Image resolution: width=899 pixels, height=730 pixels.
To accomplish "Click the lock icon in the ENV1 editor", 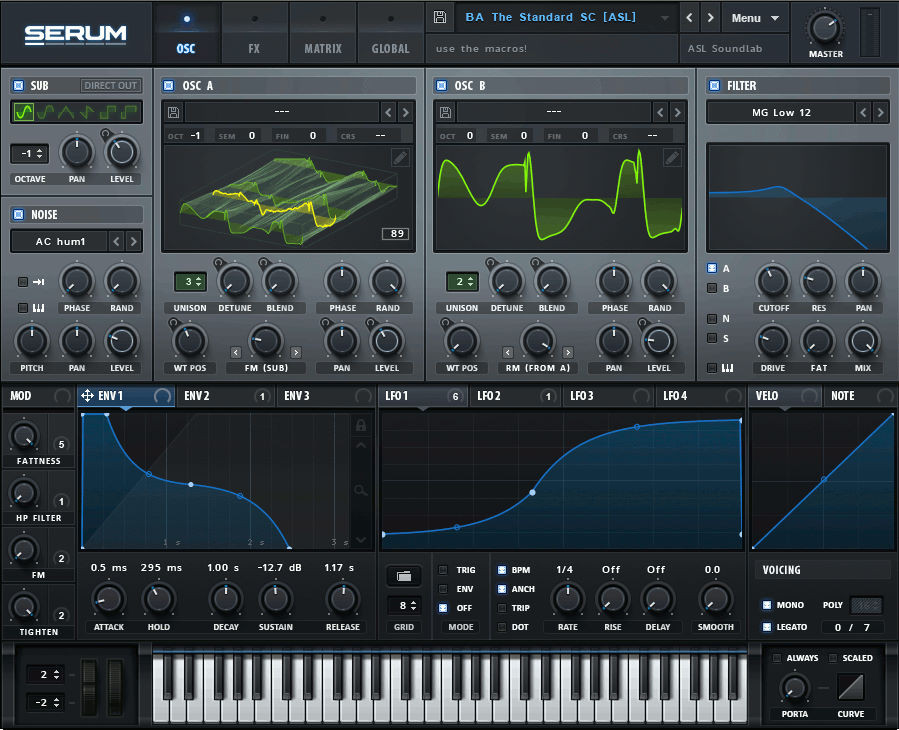I will click(x=360, y=425).
